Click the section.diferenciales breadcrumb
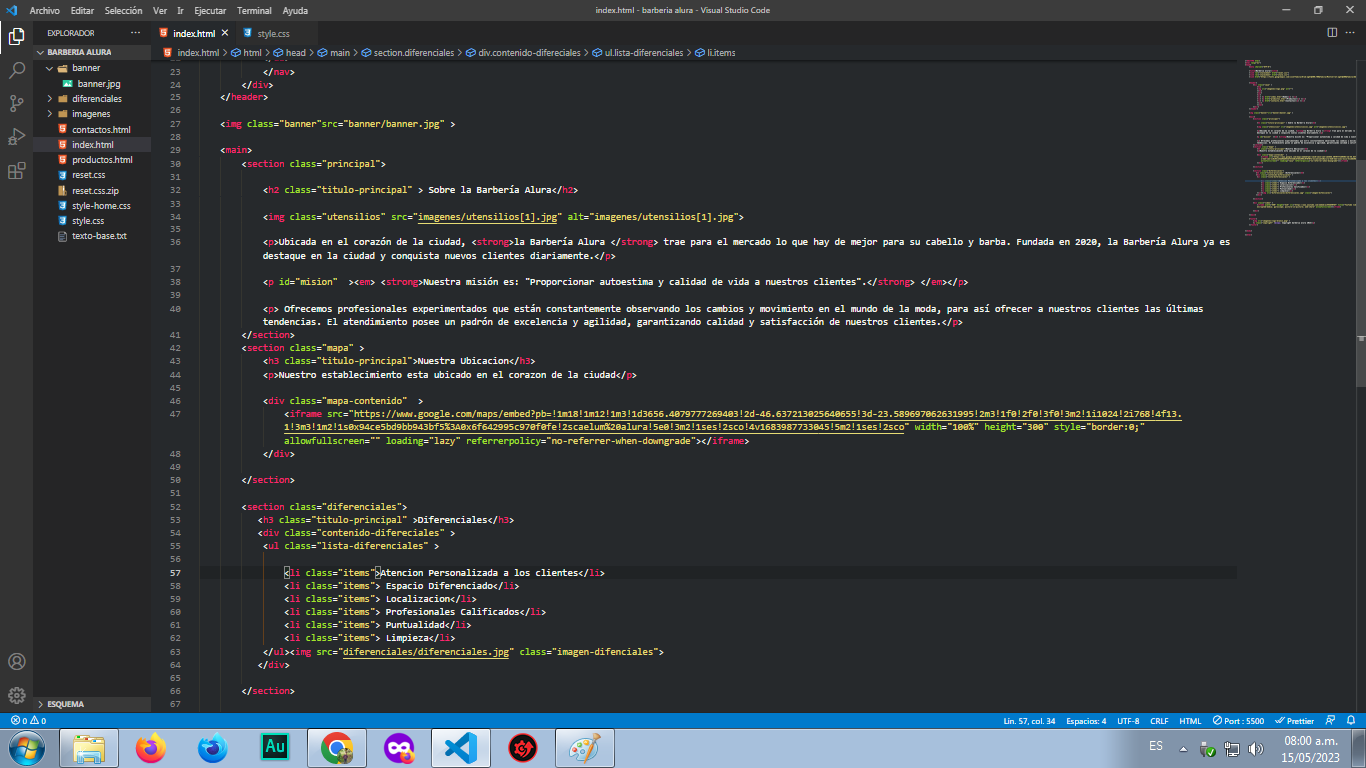Image resolution: width=1366 pixels, height=768 pixels. (x=407, y=52)
